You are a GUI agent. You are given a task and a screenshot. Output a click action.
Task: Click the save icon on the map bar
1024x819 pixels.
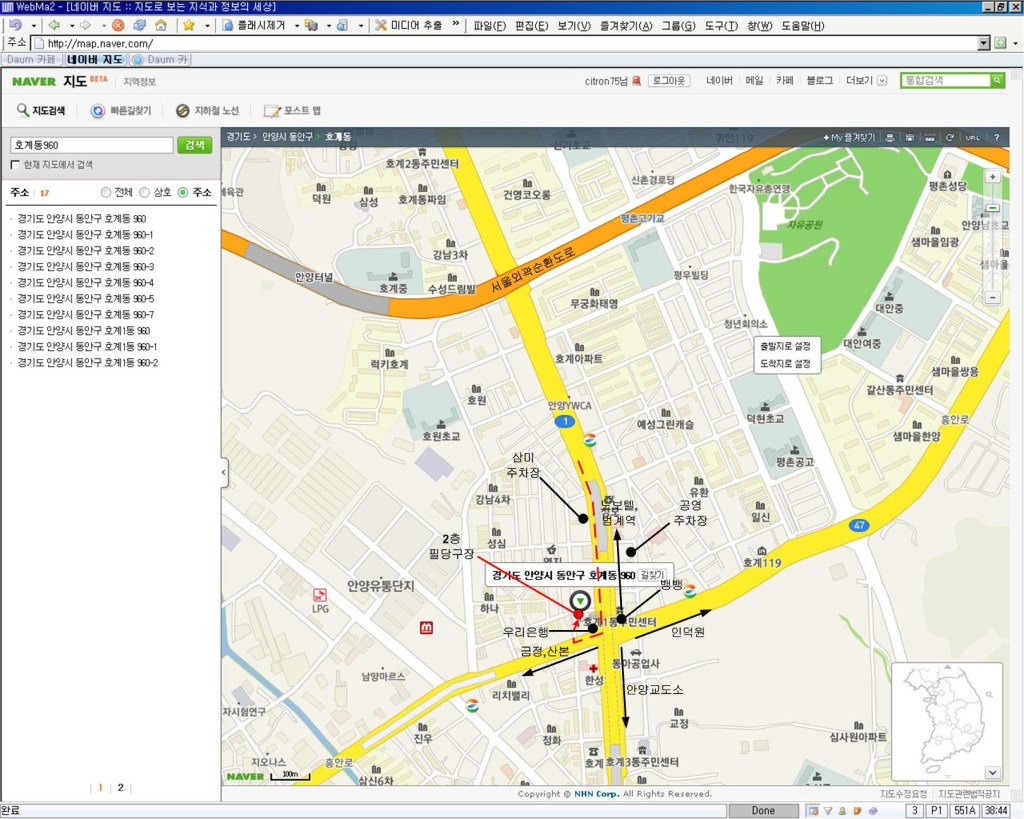(910, 137)
